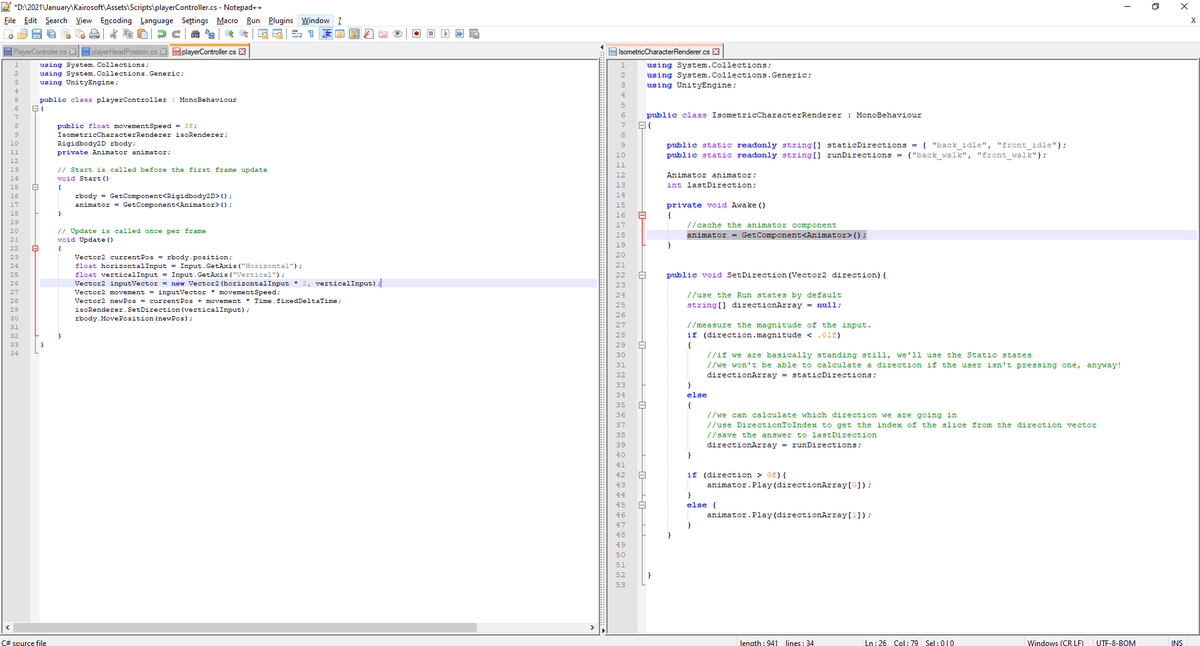Collapse the Update method code fold
Image resolution: width=1200 pixels, height=646 pixels.
35,248
